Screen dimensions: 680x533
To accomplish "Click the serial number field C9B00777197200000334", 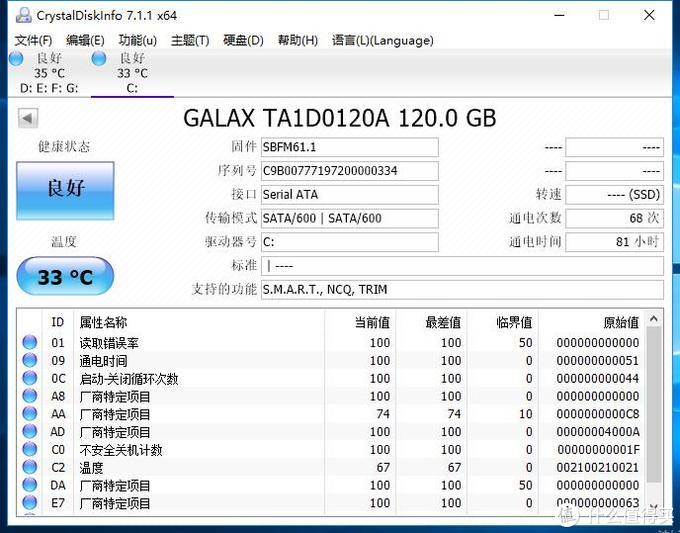I will [350, 171].
